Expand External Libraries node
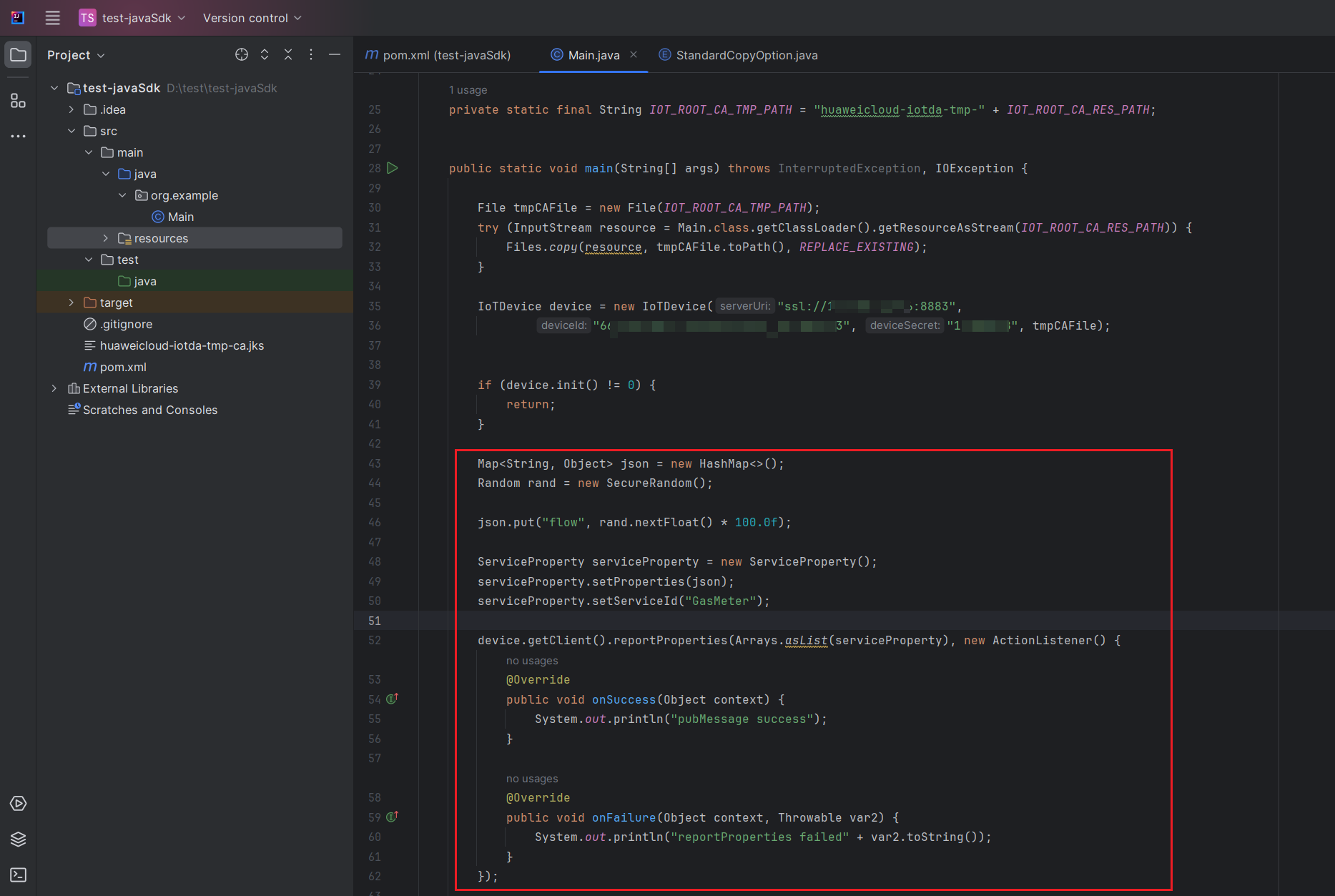Viewport: 1335px width, 896px height. pyautogui.click(x=54, y=388)
